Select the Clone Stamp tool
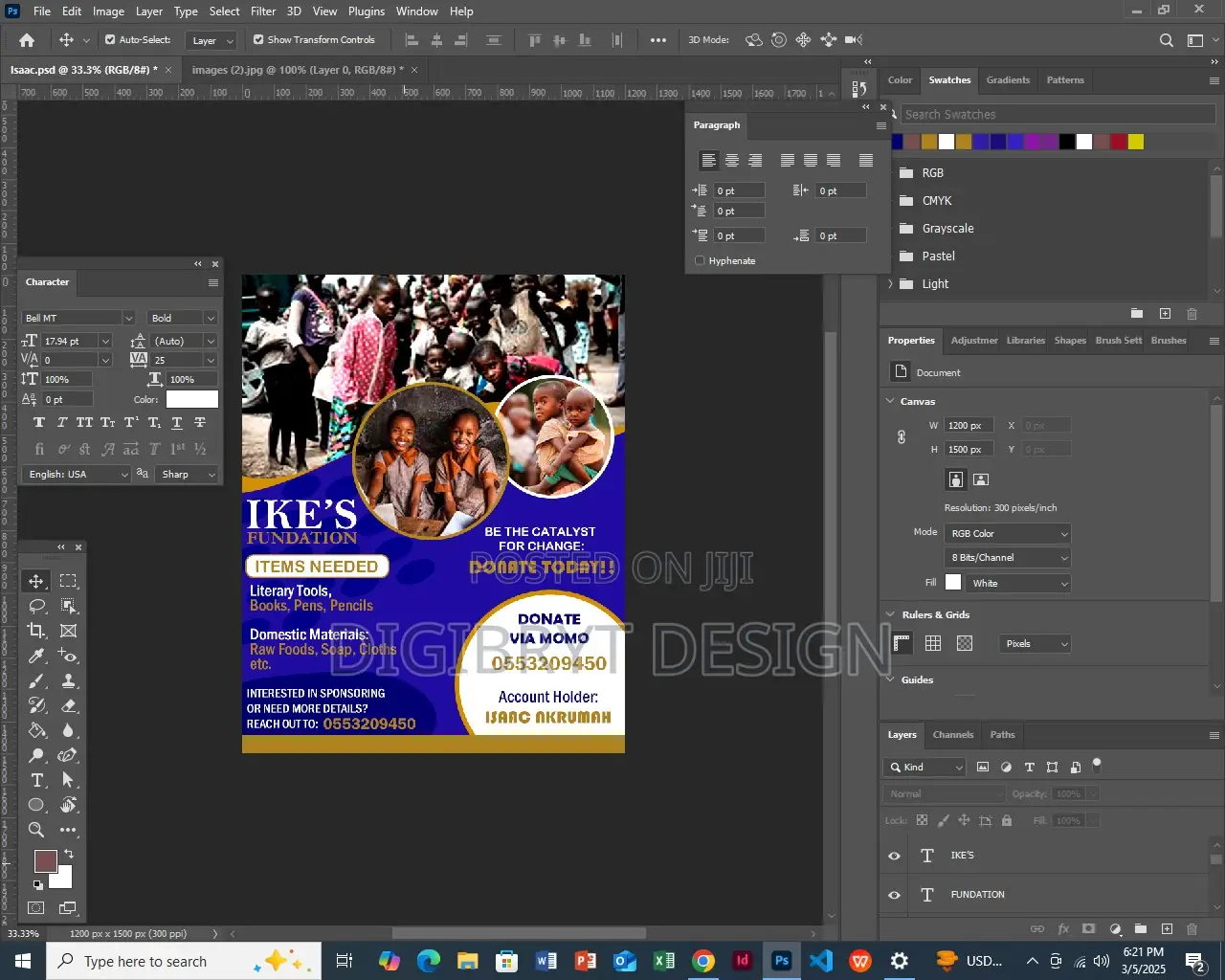 pos(68,680)
